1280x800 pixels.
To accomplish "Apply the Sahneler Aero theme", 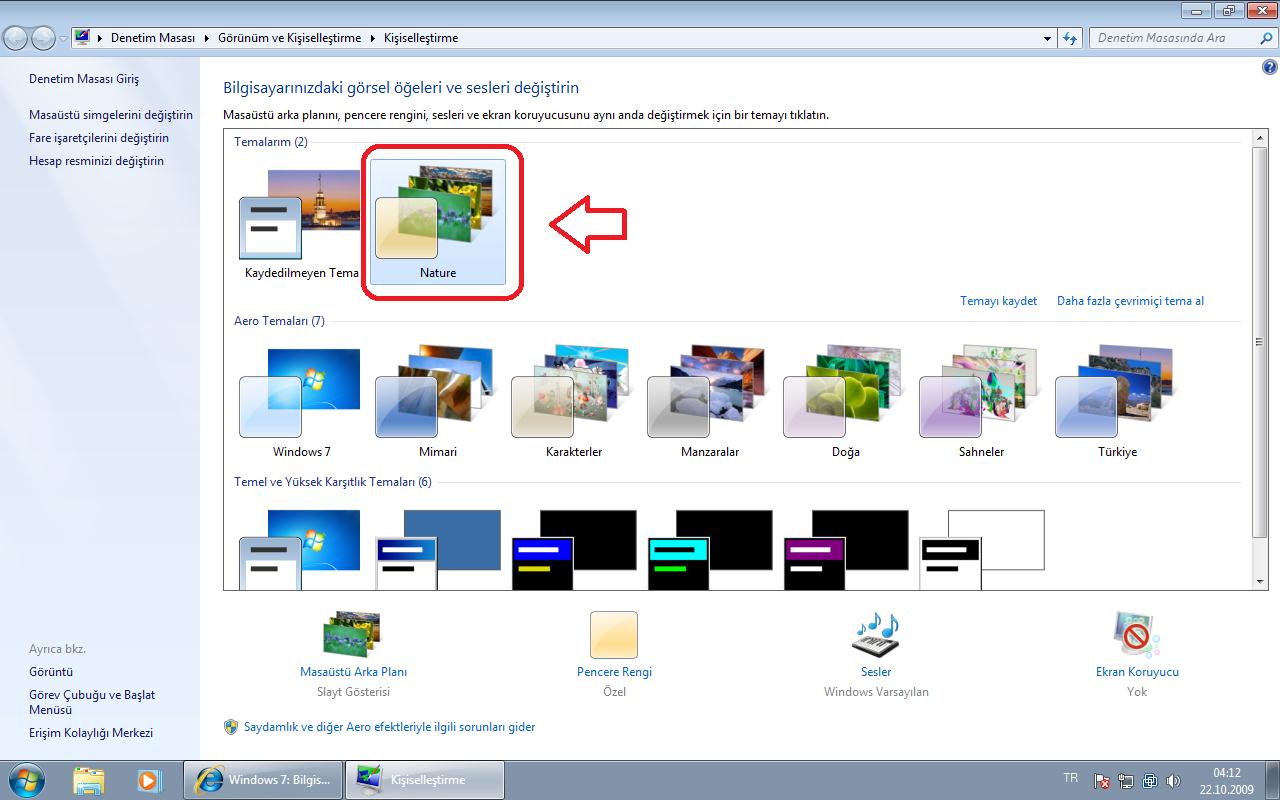I will click(x=981, y=402).
